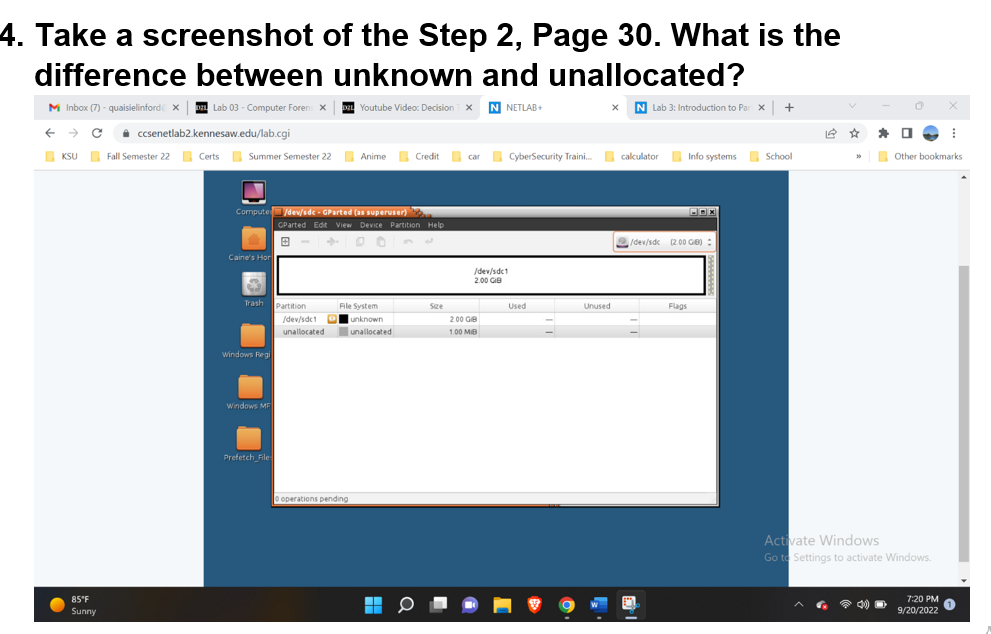Click the Apply operations icon in GParted

tap(430, 241)
